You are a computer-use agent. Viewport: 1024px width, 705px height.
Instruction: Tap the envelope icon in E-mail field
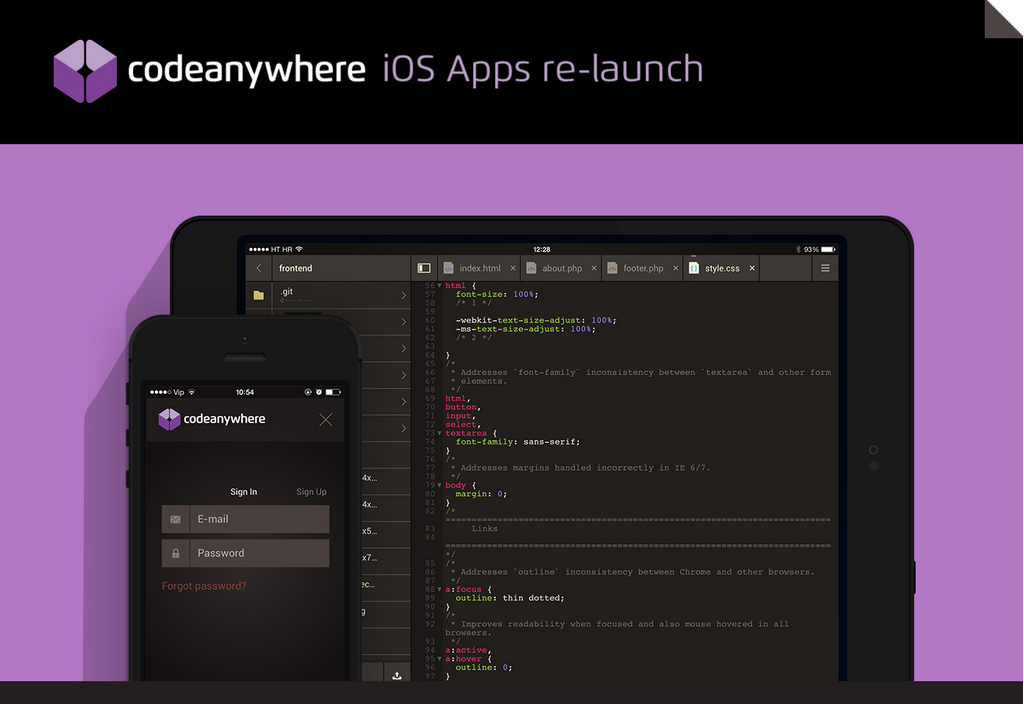[176, 520]
